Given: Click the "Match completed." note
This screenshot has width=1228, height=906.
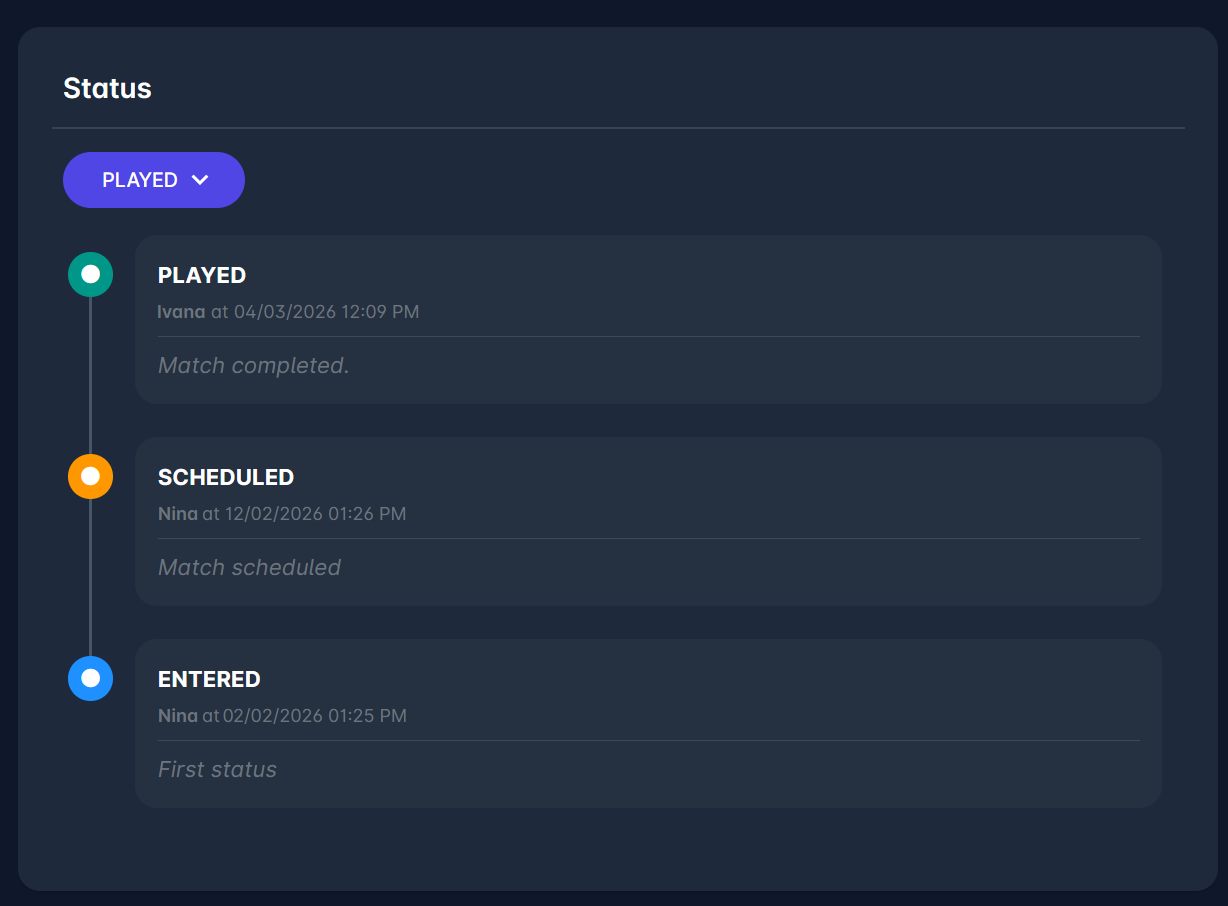Looking at the screenshot, I should pyautogui.click(x=254, y=366).
